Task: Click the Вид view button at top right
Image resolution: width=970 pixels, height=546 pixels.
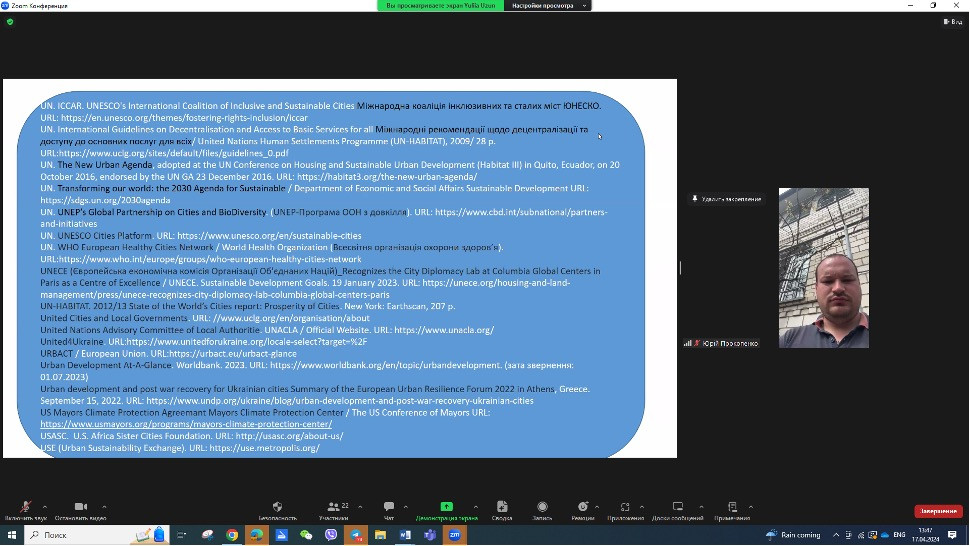Action: pyautogui.click(x=953, y=22)
